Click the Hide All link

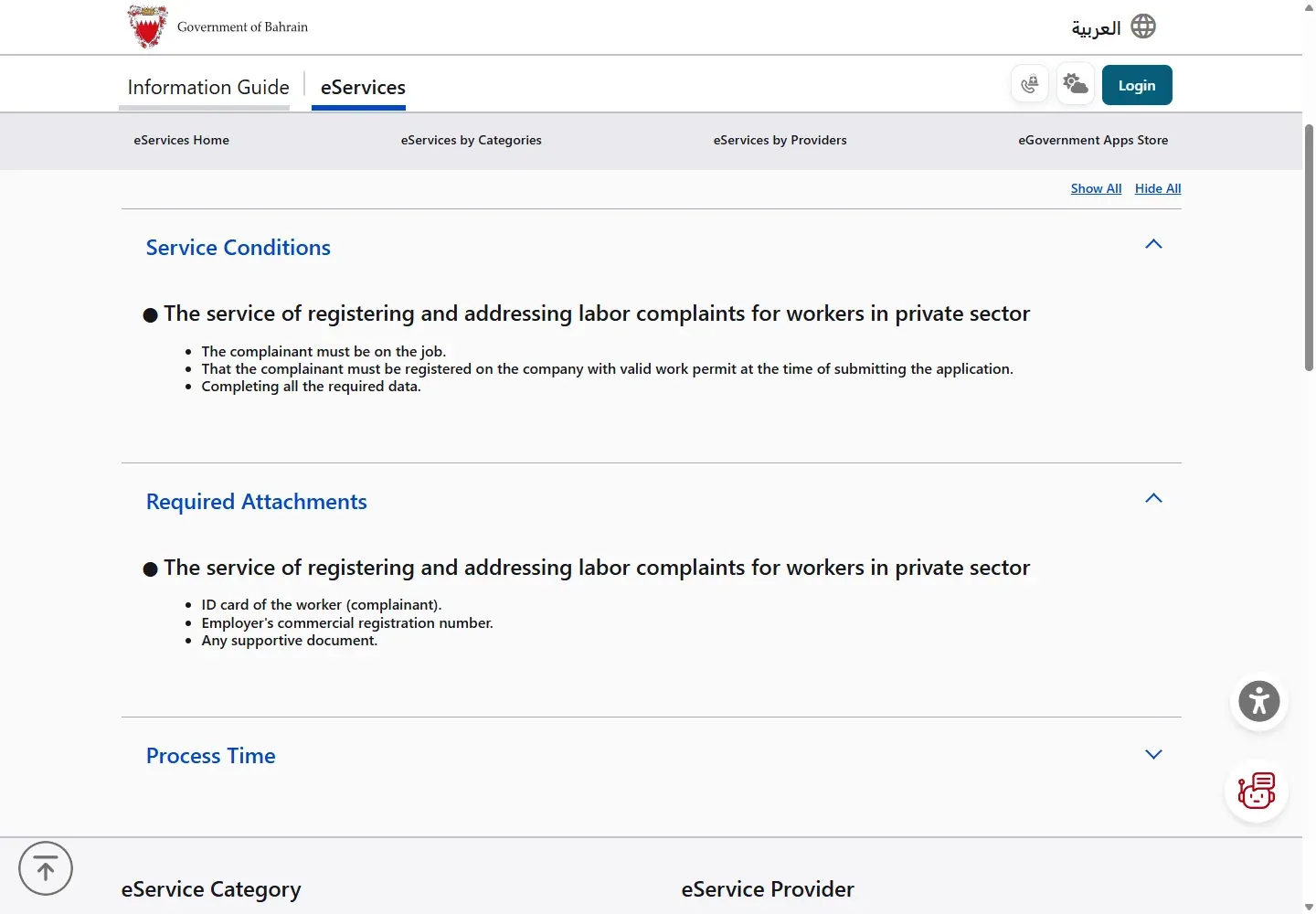pos(1158,188)
